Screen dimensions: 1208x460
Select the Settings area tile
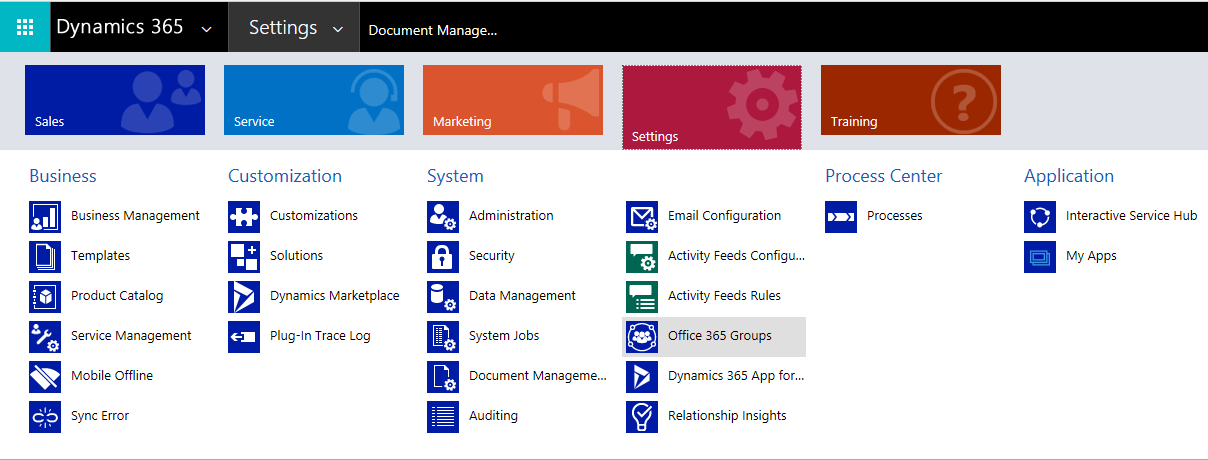712,108
